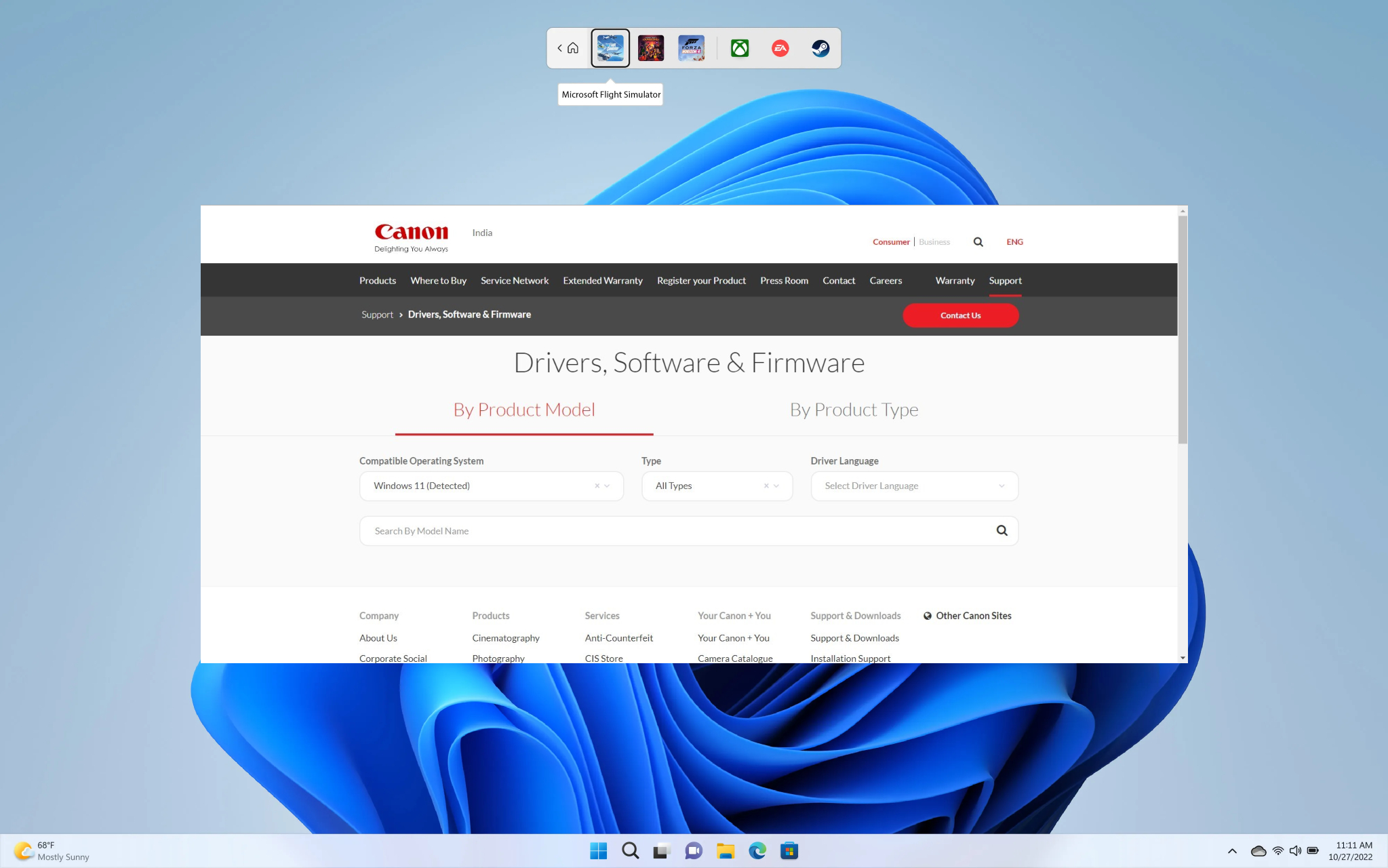Viewport: 1388px width, 868px height.
Task: Click the Steam app icon
Action: point(819,47)
